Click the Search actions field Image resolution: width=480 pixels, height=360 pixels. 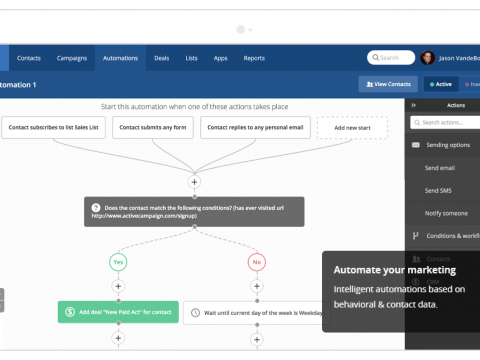(x=445, y=123)
